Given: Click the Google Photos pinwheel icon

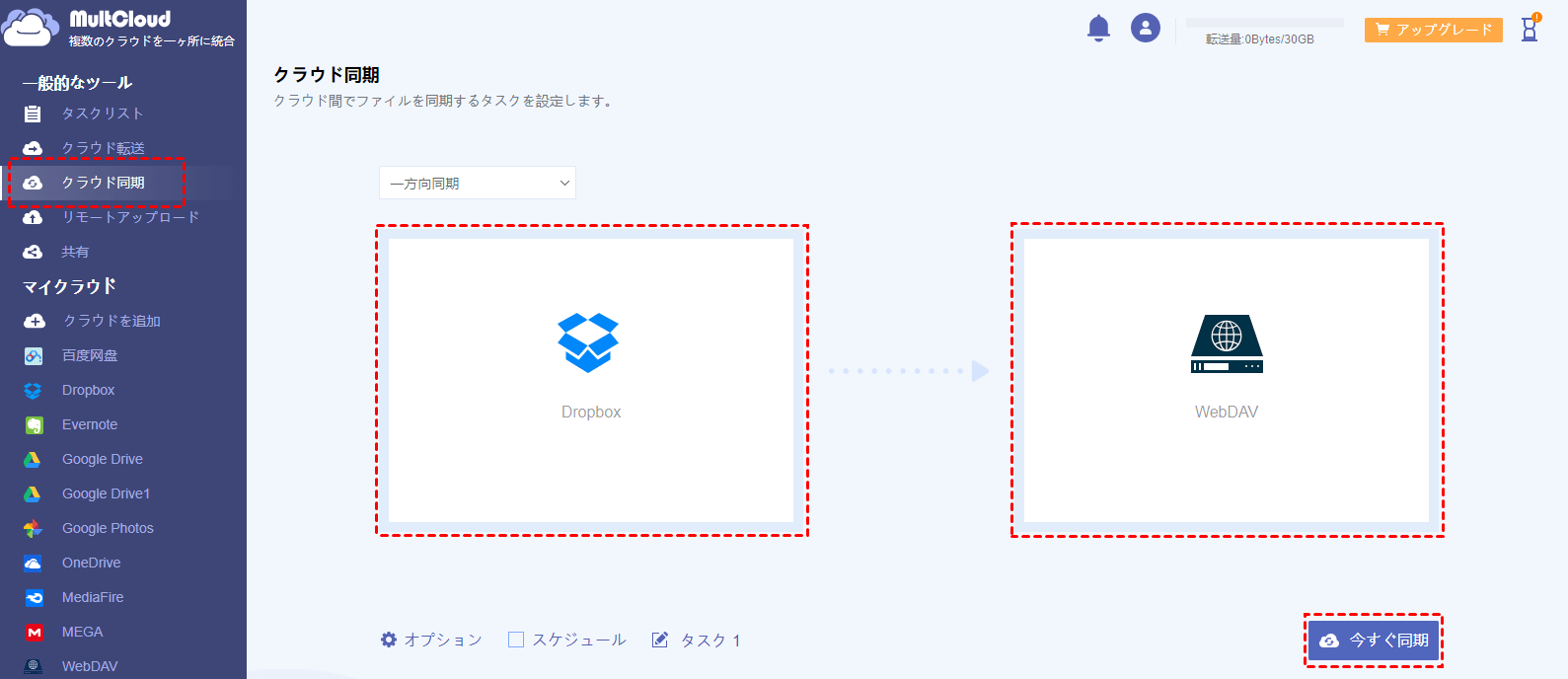Looking at the screenshot, I should (33, 529).
